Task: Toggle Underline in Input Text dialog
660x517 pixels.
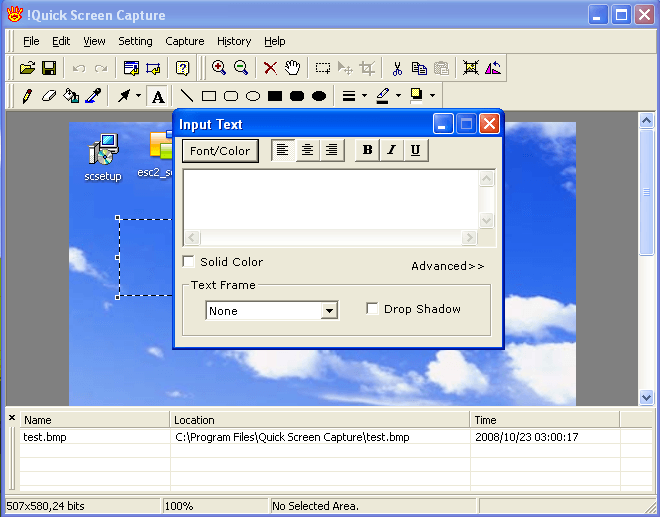Action: coord(415,150)
